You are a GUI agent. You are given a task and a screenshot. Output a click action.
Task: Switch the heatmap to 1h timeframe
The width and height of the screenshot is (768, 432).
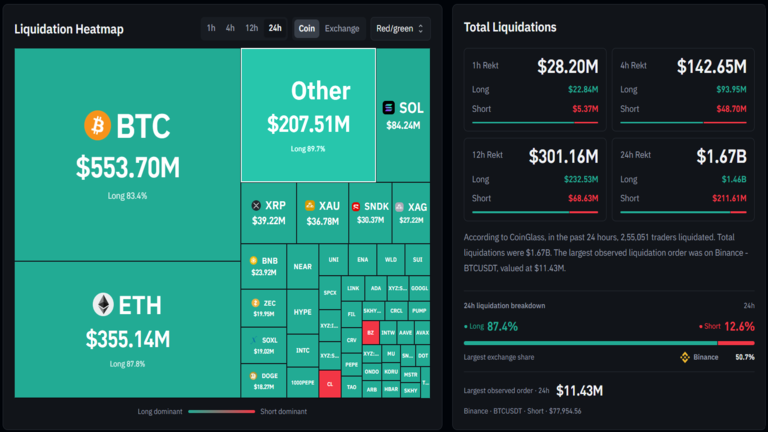tap(211, 28)
